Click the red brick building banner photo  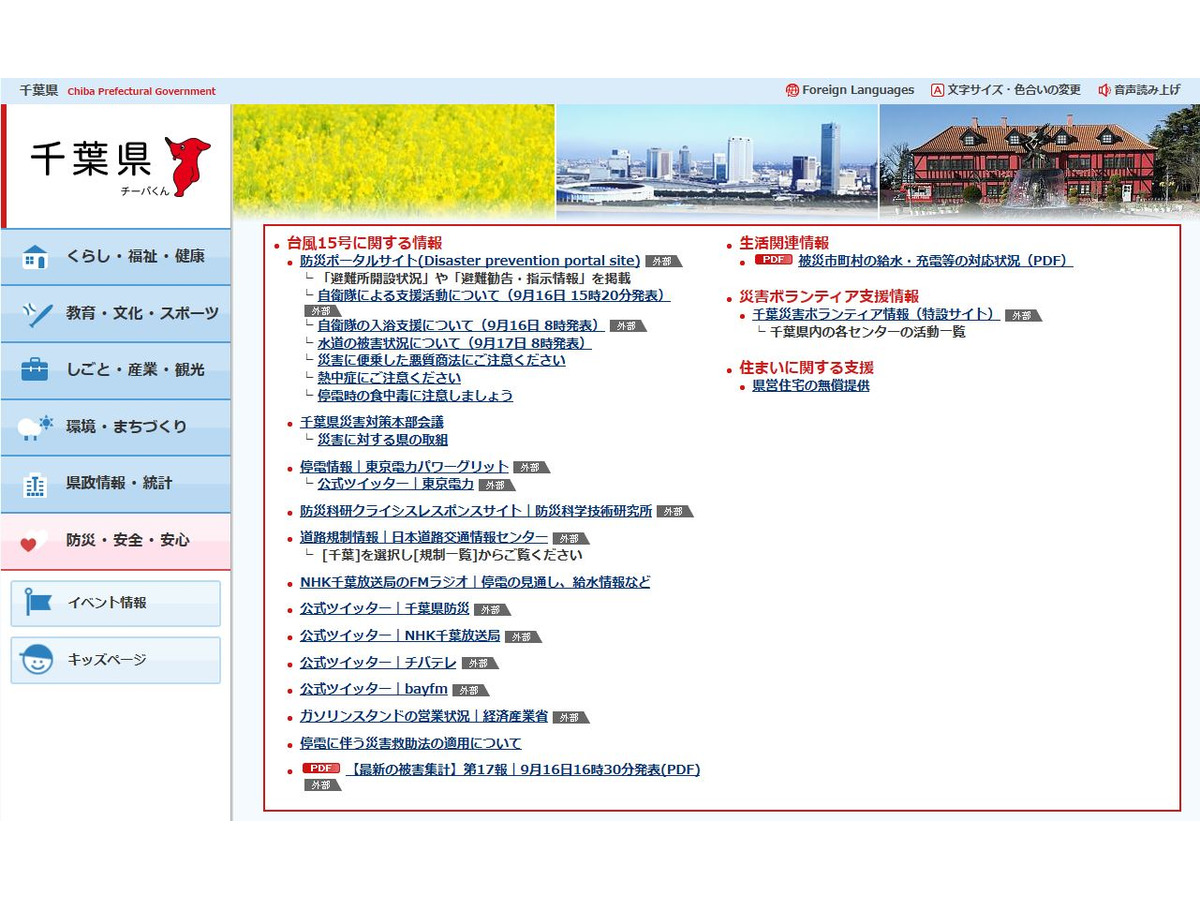[1038, 160]
